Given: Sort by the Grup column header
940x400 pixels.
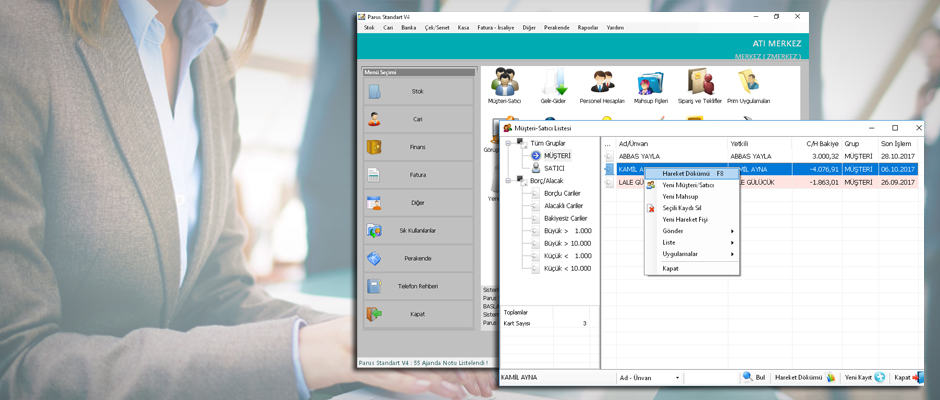Looking at the screenshot, I should click(860, 144).
